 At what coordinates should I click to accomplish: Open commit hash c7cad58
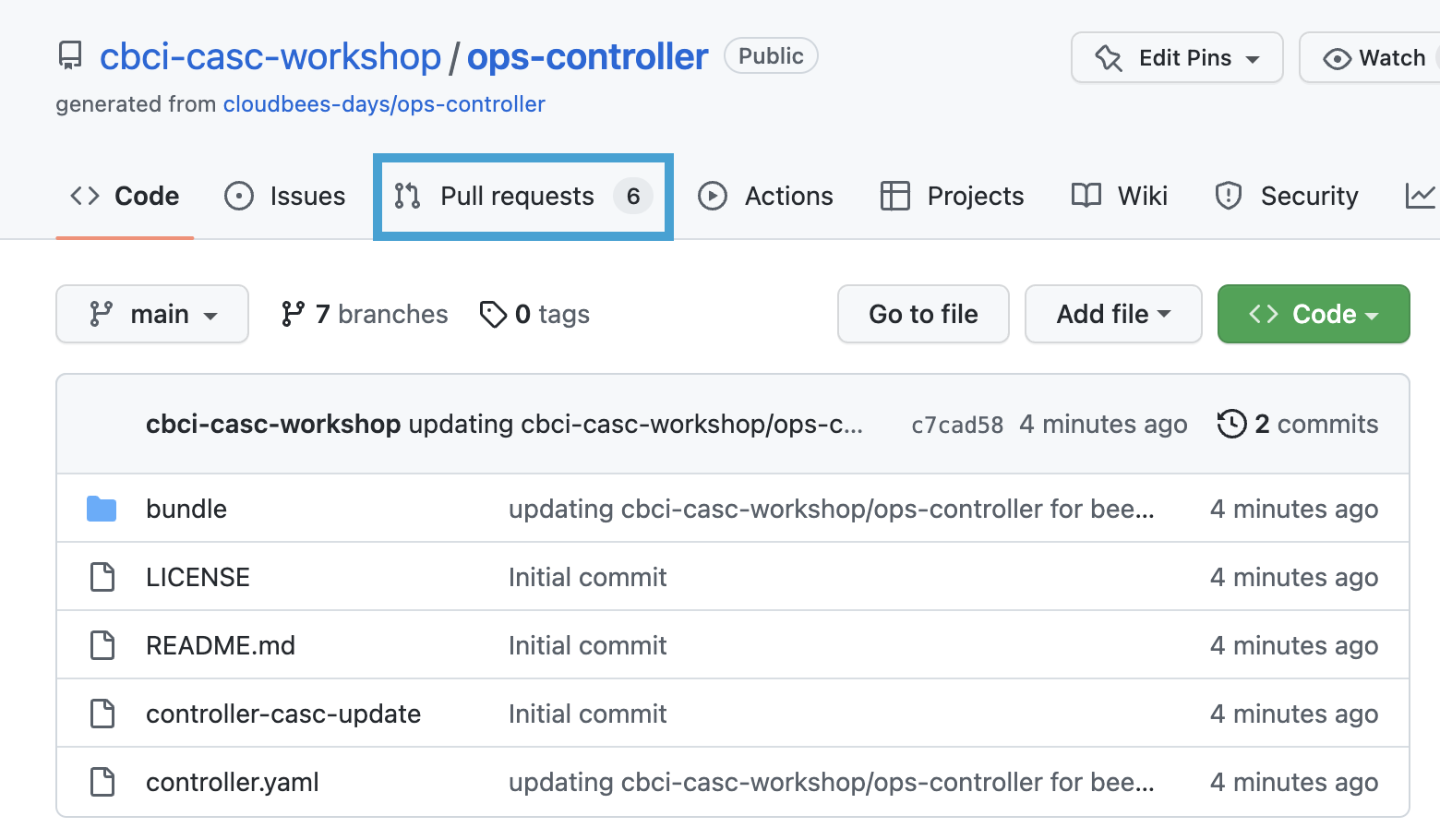tap(956, 425)
